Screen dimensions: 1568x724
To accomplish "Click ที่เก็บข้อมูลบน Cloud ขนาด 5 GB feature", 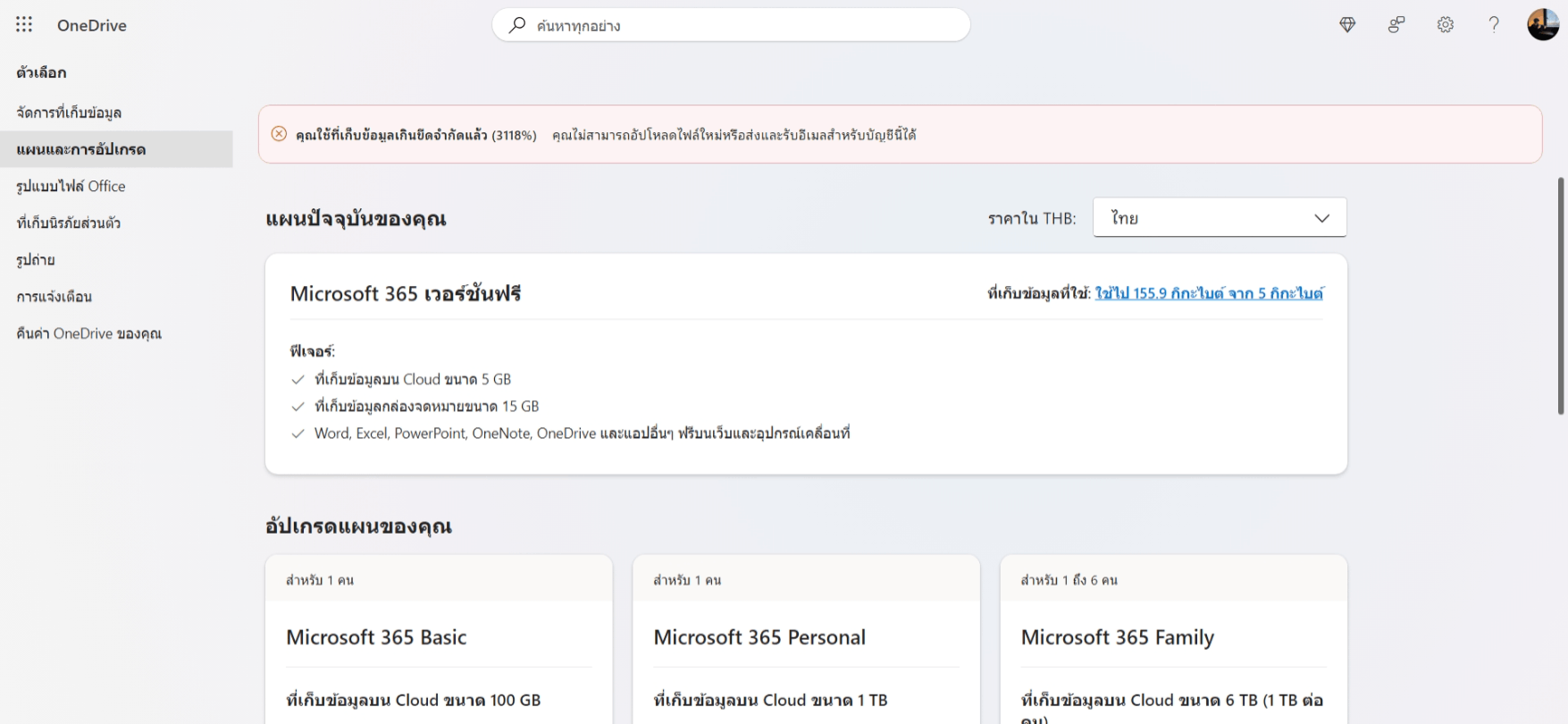I will click(x=413, y=379).
